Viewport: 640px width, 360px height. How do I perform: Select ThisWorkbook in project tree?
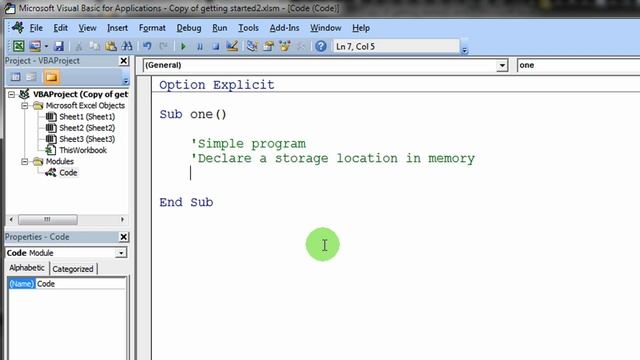click(x=83, y=150)
